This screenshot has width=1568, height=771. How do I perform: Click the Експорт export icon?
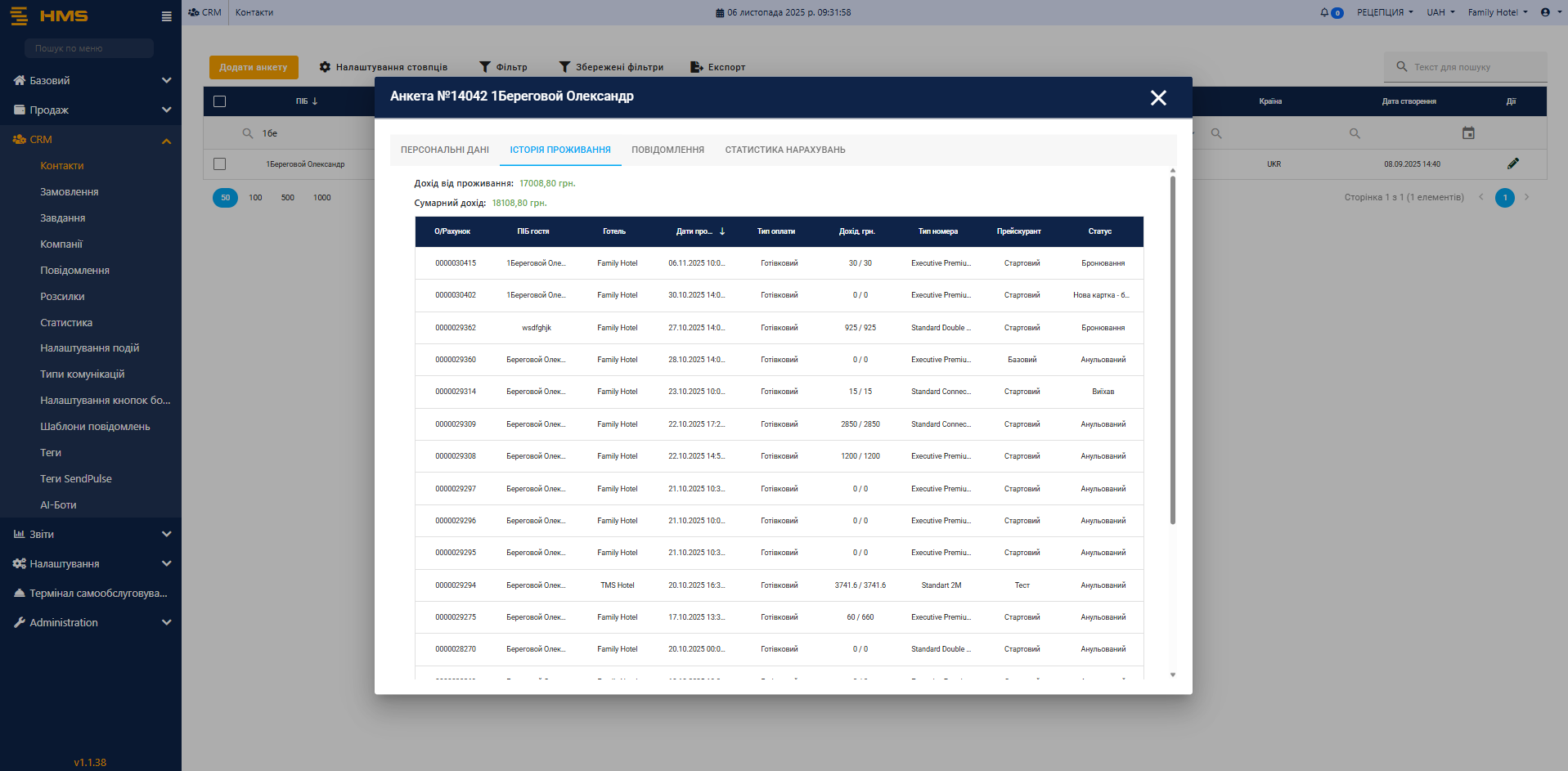(696, 67)
